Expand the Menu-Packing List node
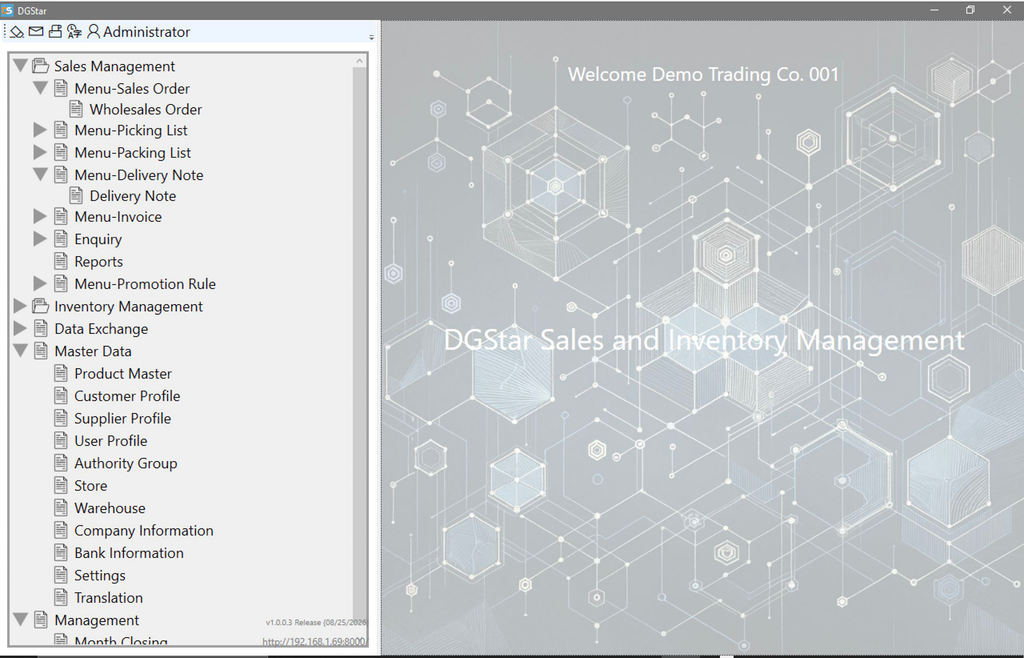The width and height of the screenshot is (1024, 658). click(40, 152)
